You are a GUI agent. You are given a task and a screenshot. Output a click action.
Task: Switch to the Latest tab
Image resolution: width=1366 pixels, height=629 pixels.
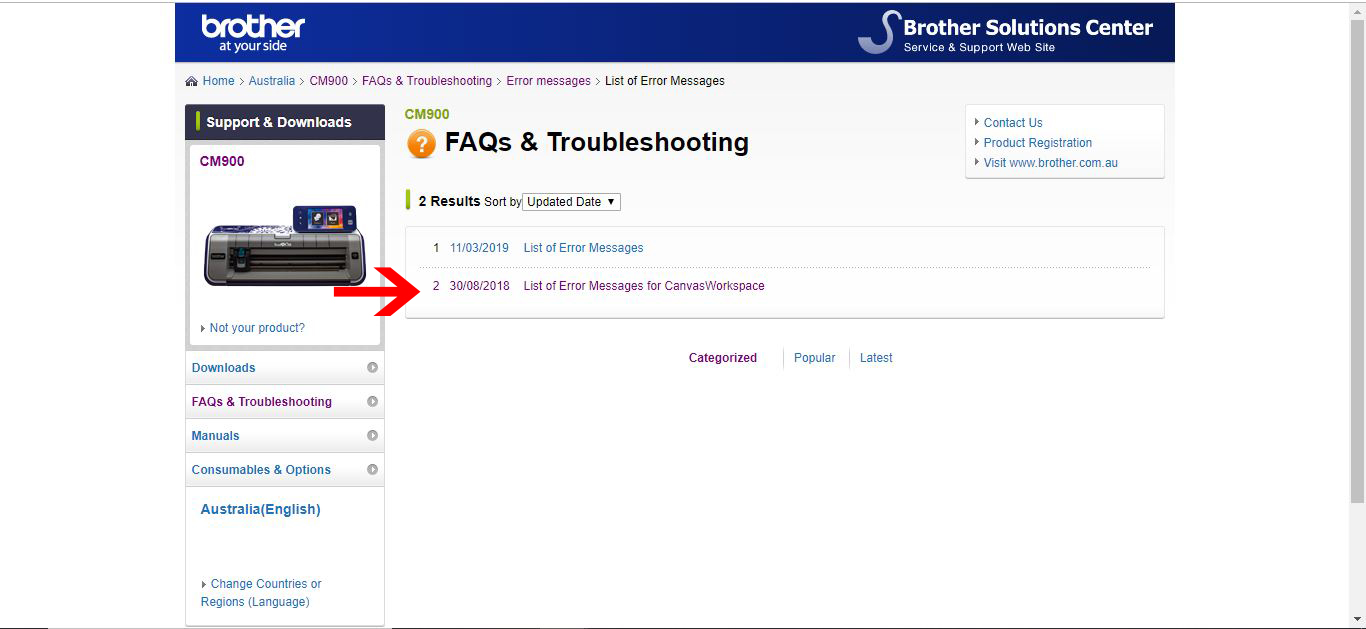click(876, 358)
